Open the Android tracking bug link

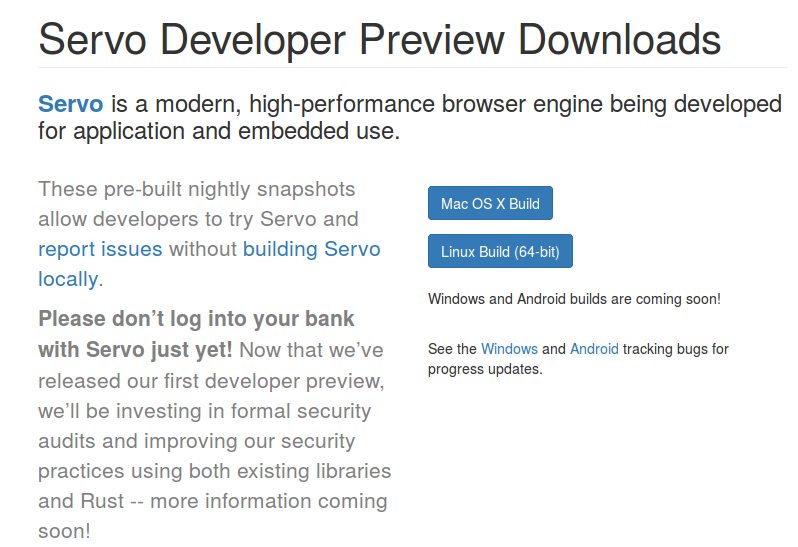pos(594,349)
